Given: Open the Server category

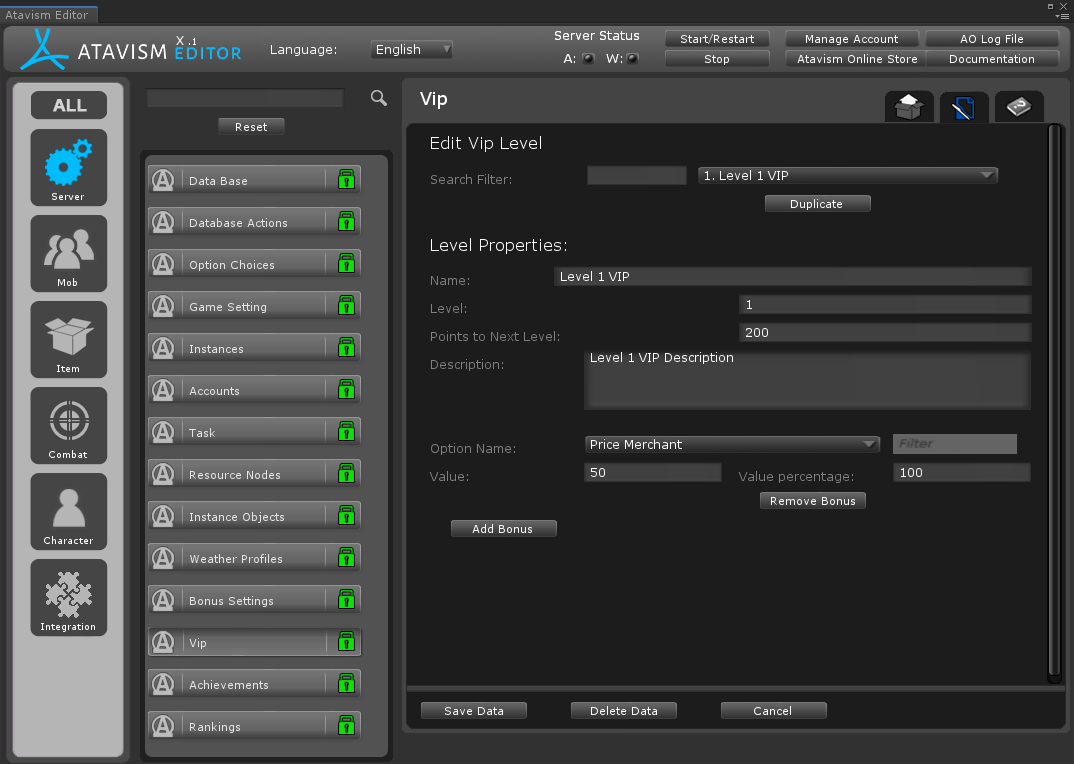Looking at the screenshot, I should (x=68, y=167).
